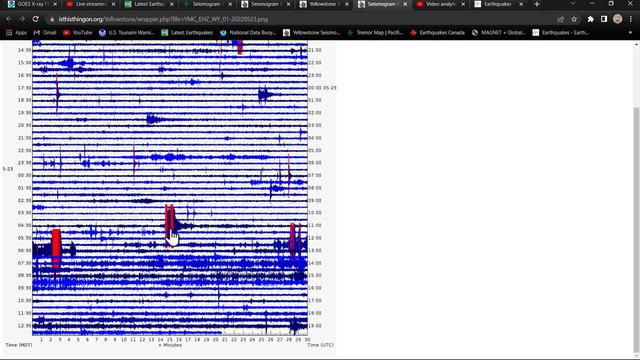Close the Live stream tab
640x360 pixels.
pyautogui.click(x=113, y=4)
